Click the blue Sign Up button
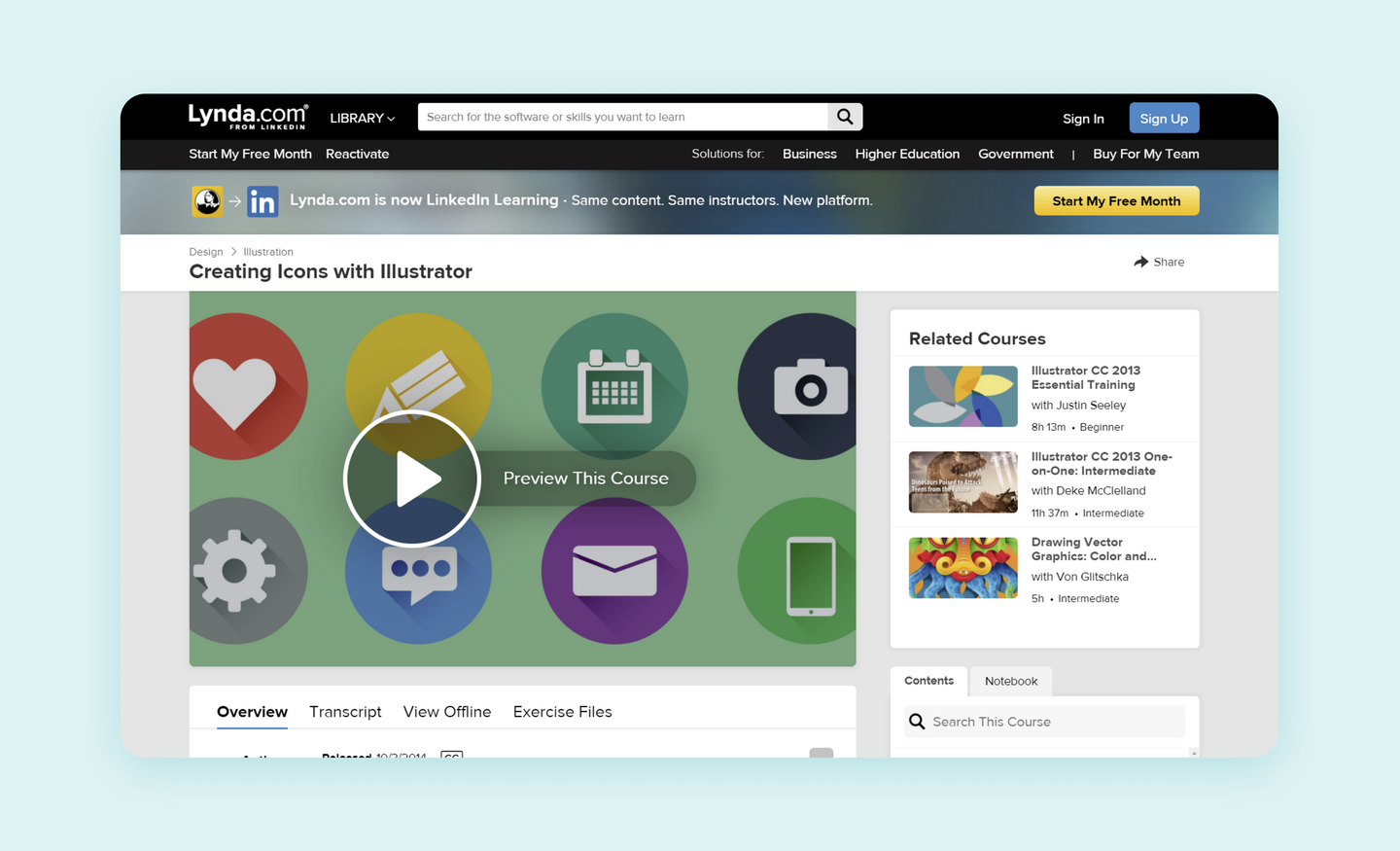The height and width of the screenshot is (851, 1400). (x=1164, y=118)
